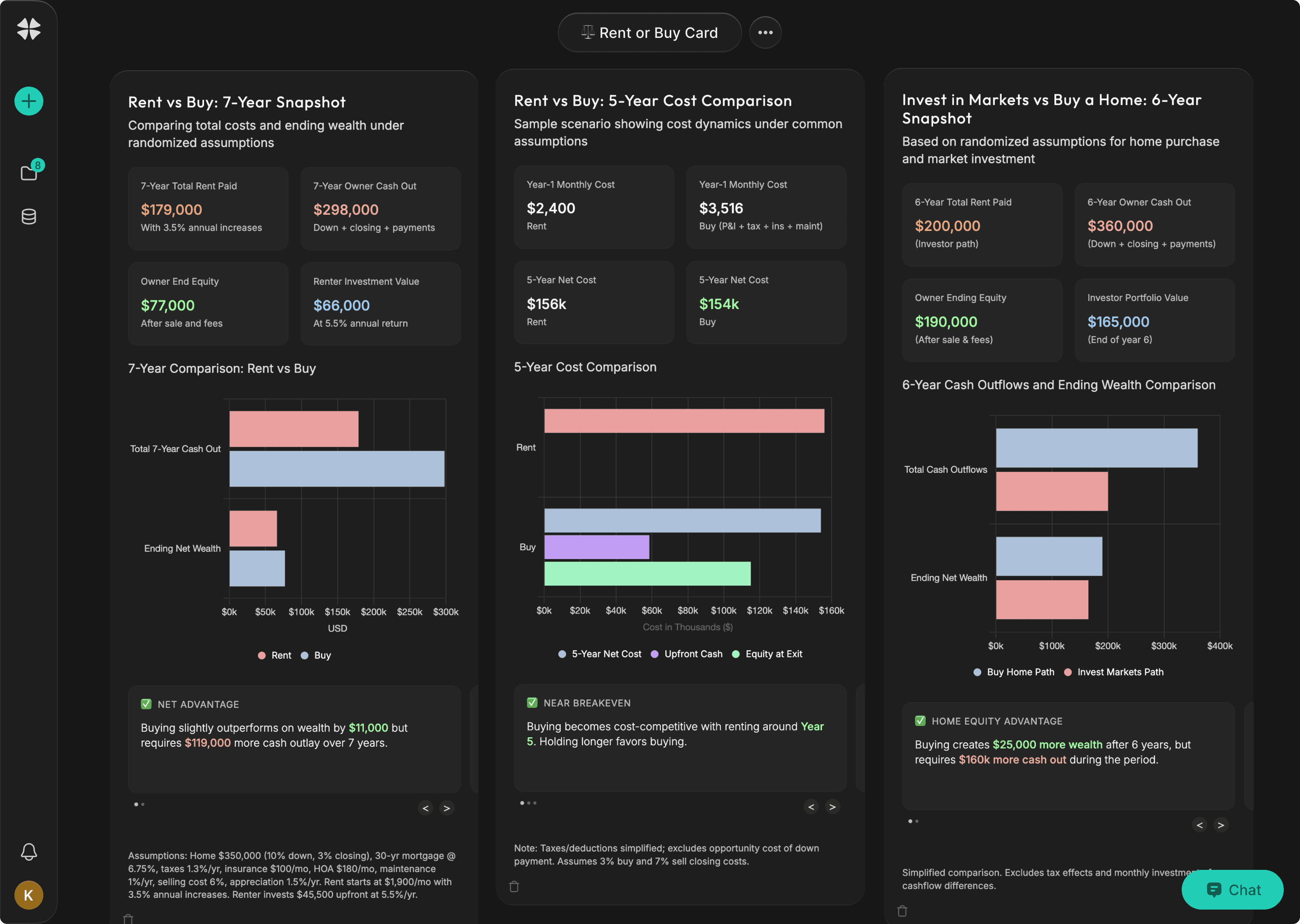Open the three-dots more options menu
Viewport: 1300px width, 924px height.
[x=765, y=32]
